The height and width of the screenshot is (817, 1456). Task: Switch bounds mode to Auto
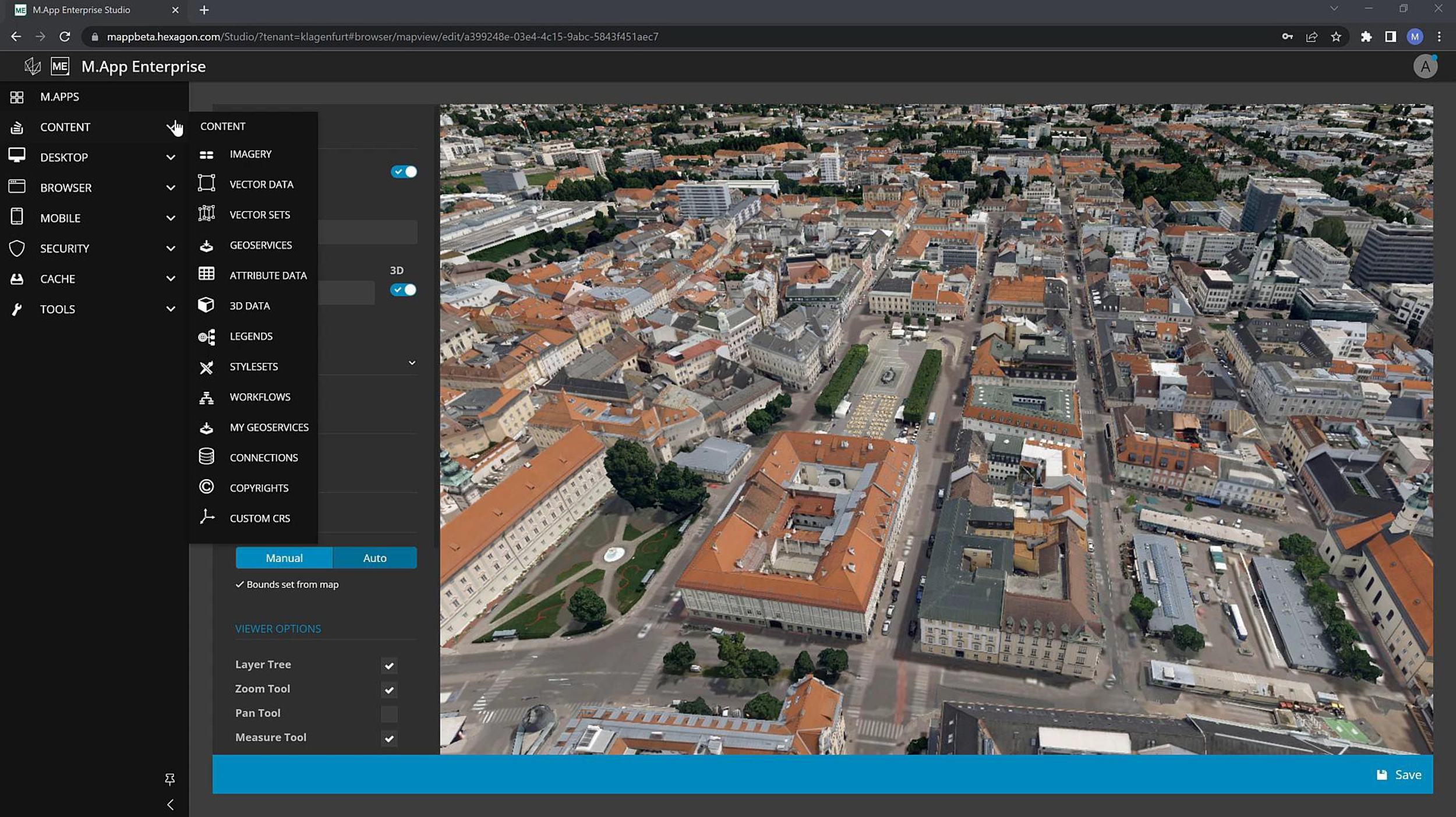[x=374, y=557]
